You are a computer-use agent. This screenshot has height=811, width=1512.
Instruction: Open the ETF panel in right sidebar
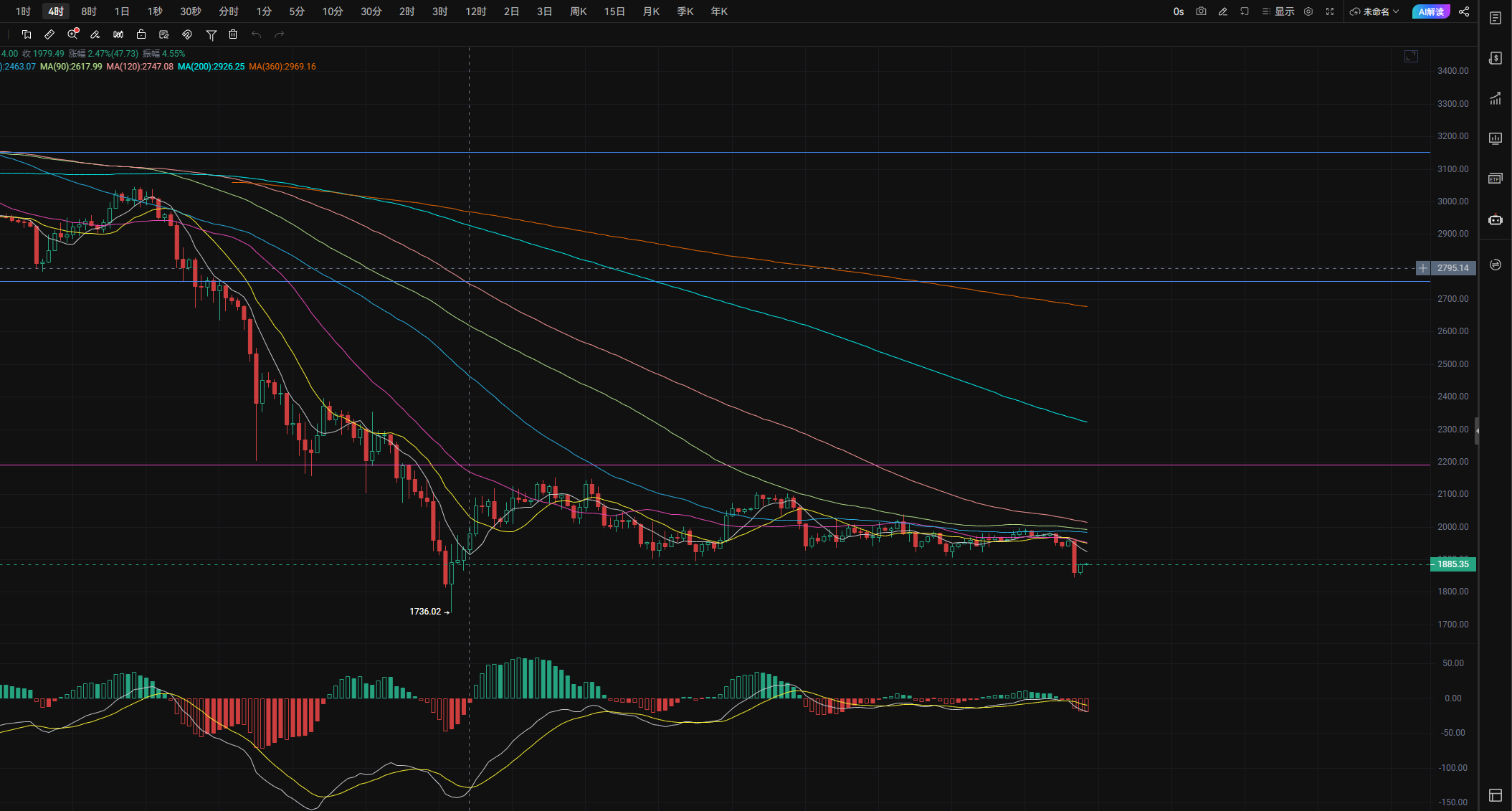(x=1495, y=179)
